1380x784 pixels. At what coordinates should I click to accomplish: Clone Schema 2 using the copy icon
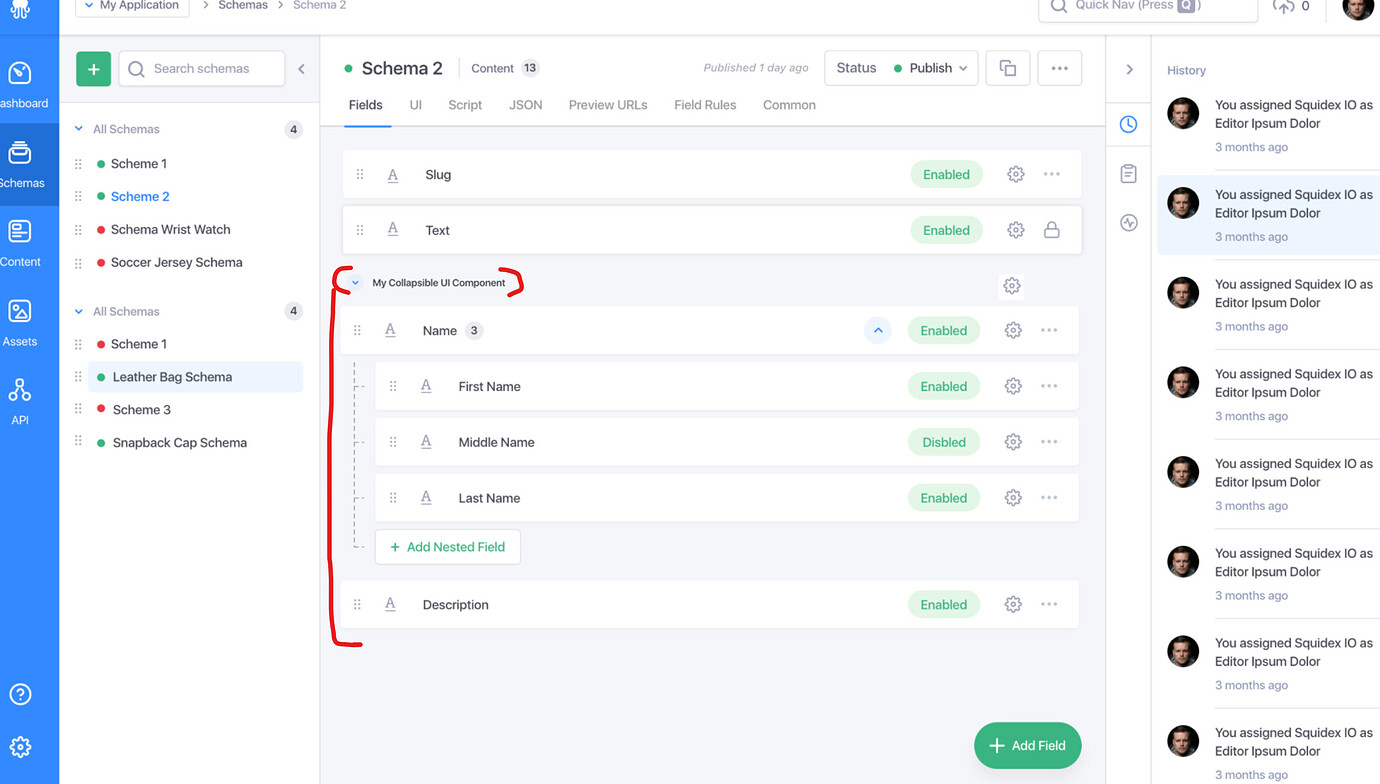pyautogui.click(x=1007, y=67)
